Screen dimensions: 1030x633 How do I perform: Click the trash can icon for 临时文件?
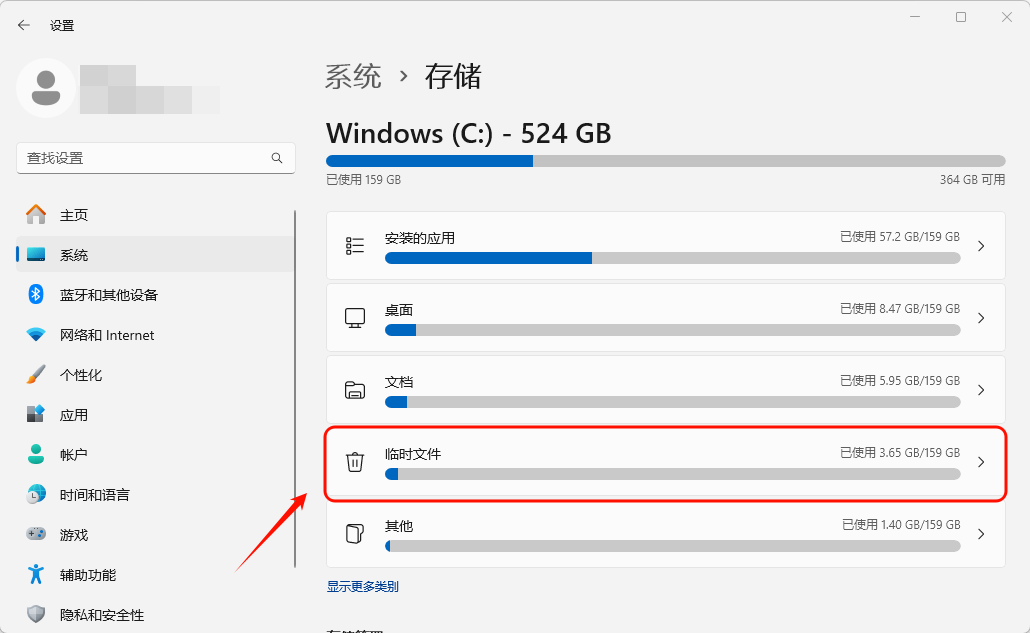[x=355, y=462]
